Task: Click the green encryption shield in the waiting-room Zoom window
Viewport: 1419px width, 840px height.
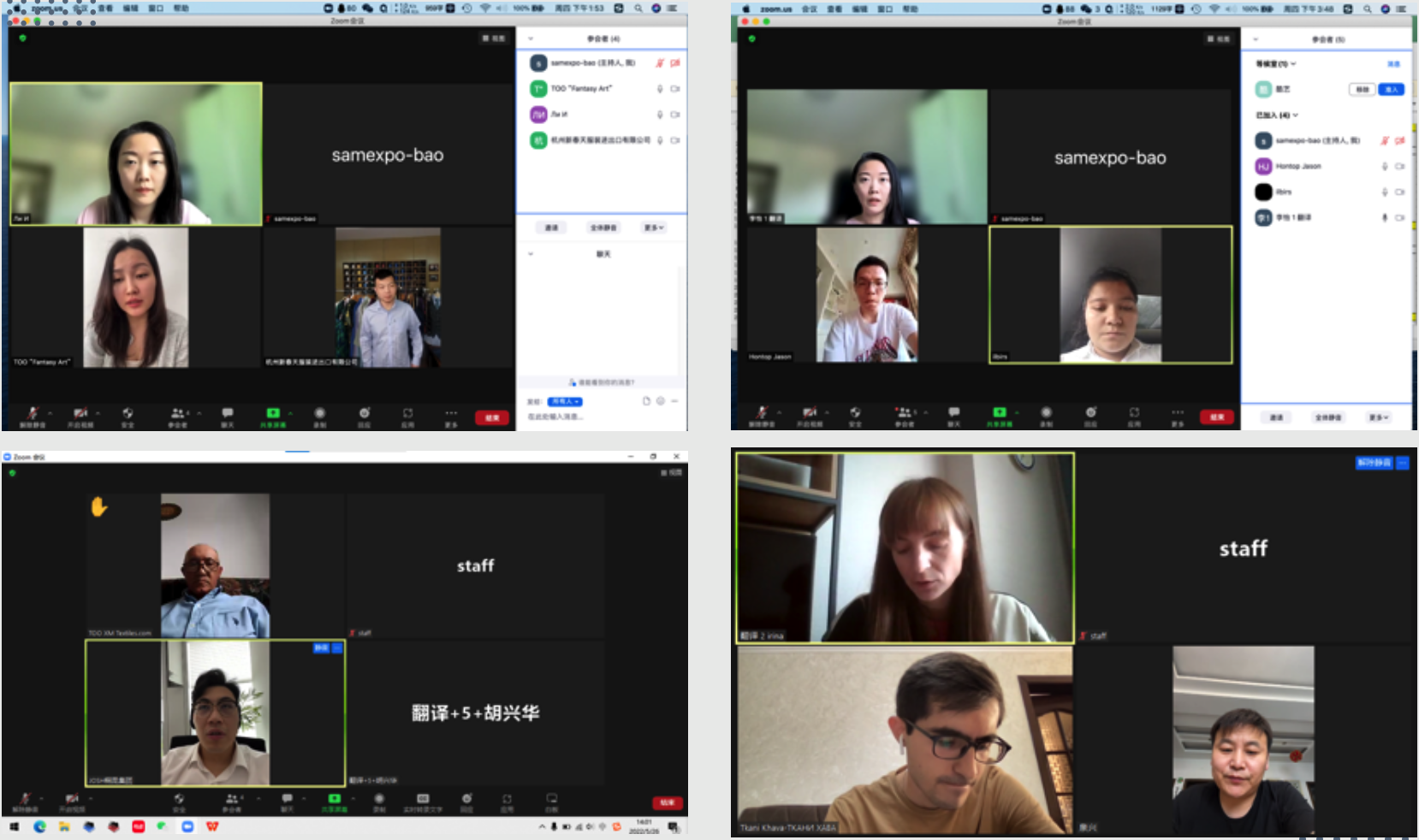Action: (x=751, y=38)
